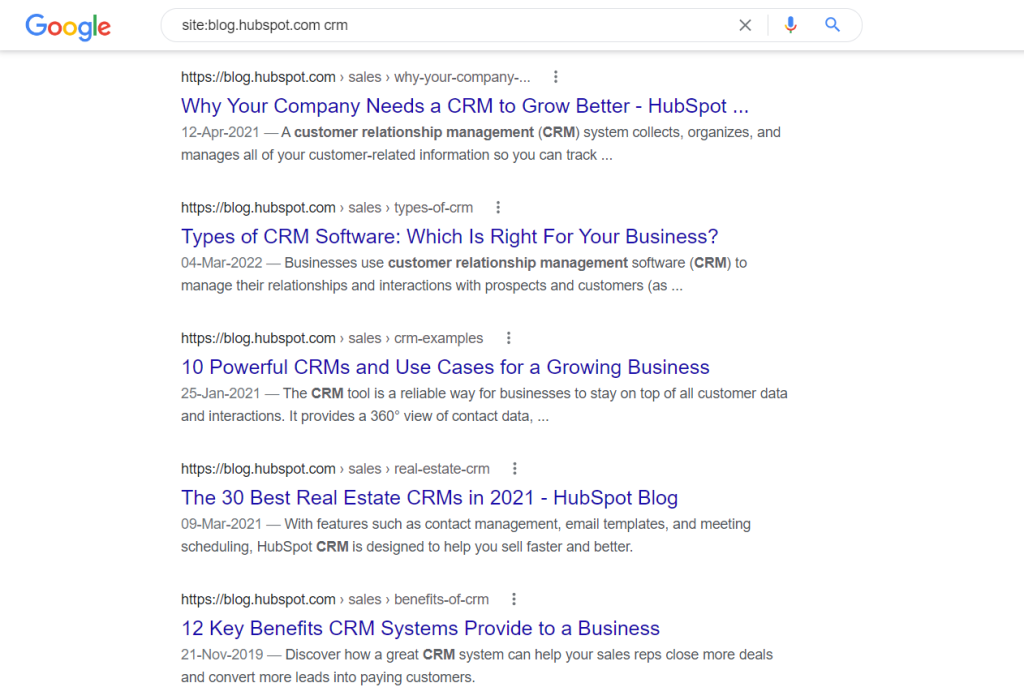Open three-dot menu for why-your-company result
Viewport: 1024px width, 700px height.
click(x=556, y=77)
